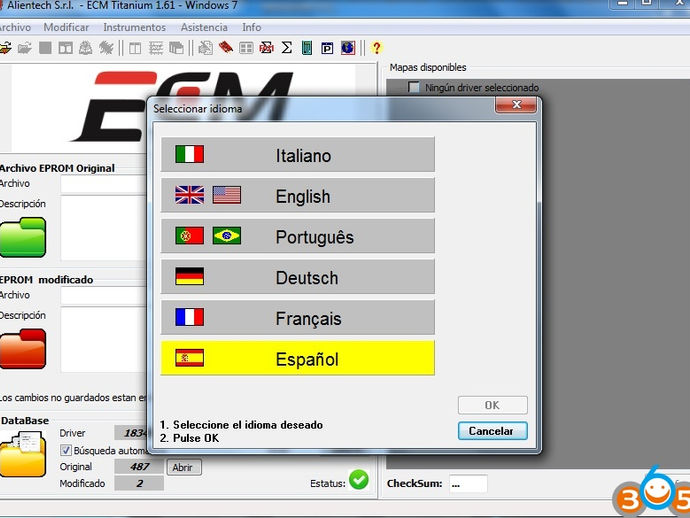Screen dimensions: 690x518
Task: Click the green device toolbar icon
Action: click(307, 48)
